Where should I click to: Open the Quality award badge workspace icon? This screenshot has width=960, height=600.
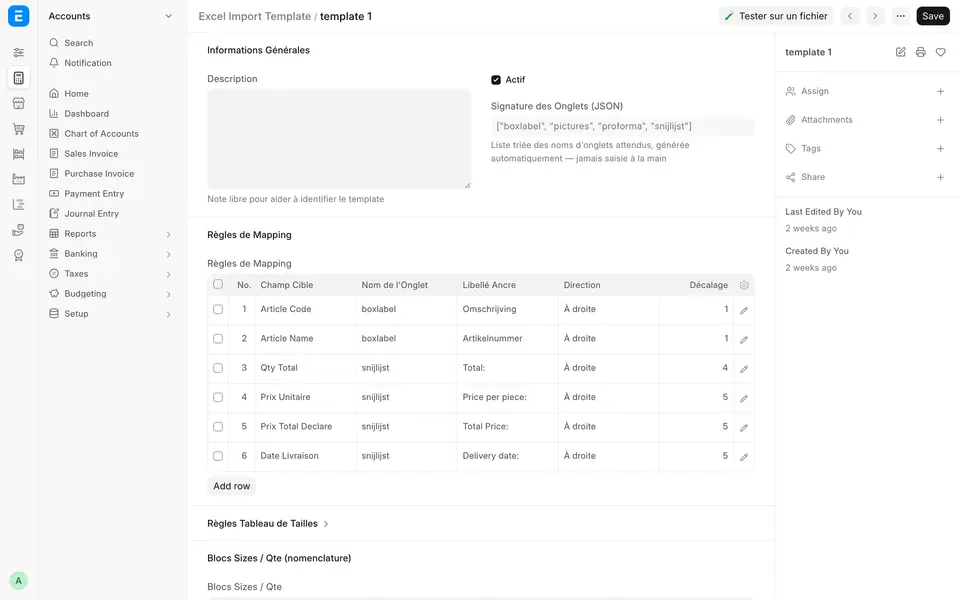(18, 255)
